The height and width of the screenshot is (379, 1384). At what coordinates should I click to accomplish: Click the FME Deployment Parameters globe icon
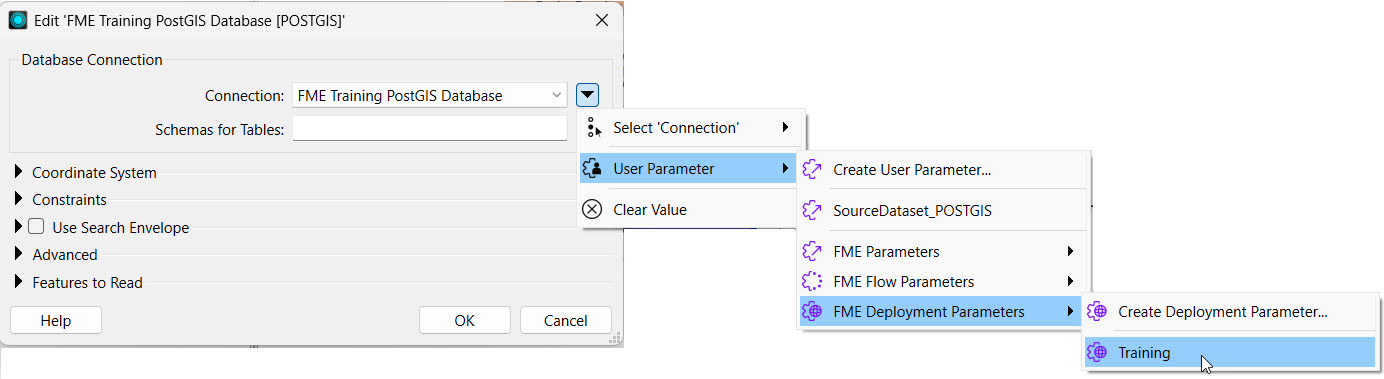pyautogui.click(x=812, y=312)
